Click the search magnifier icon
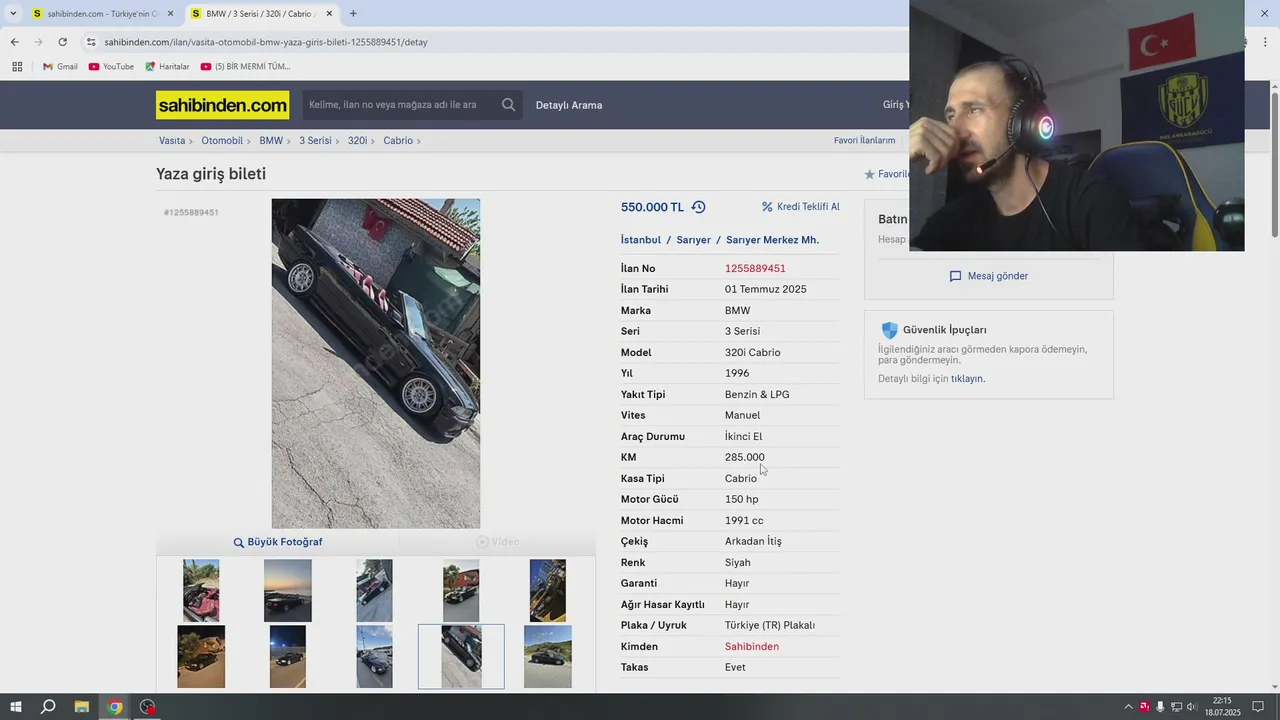Screen dimensions: 1280x720 509,105
